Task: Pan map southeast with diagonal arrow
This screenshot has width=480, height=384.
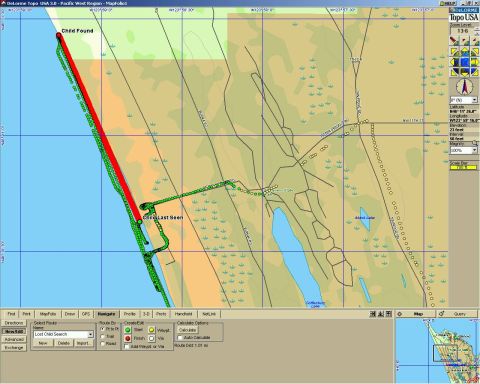Action: pos(474,72)
